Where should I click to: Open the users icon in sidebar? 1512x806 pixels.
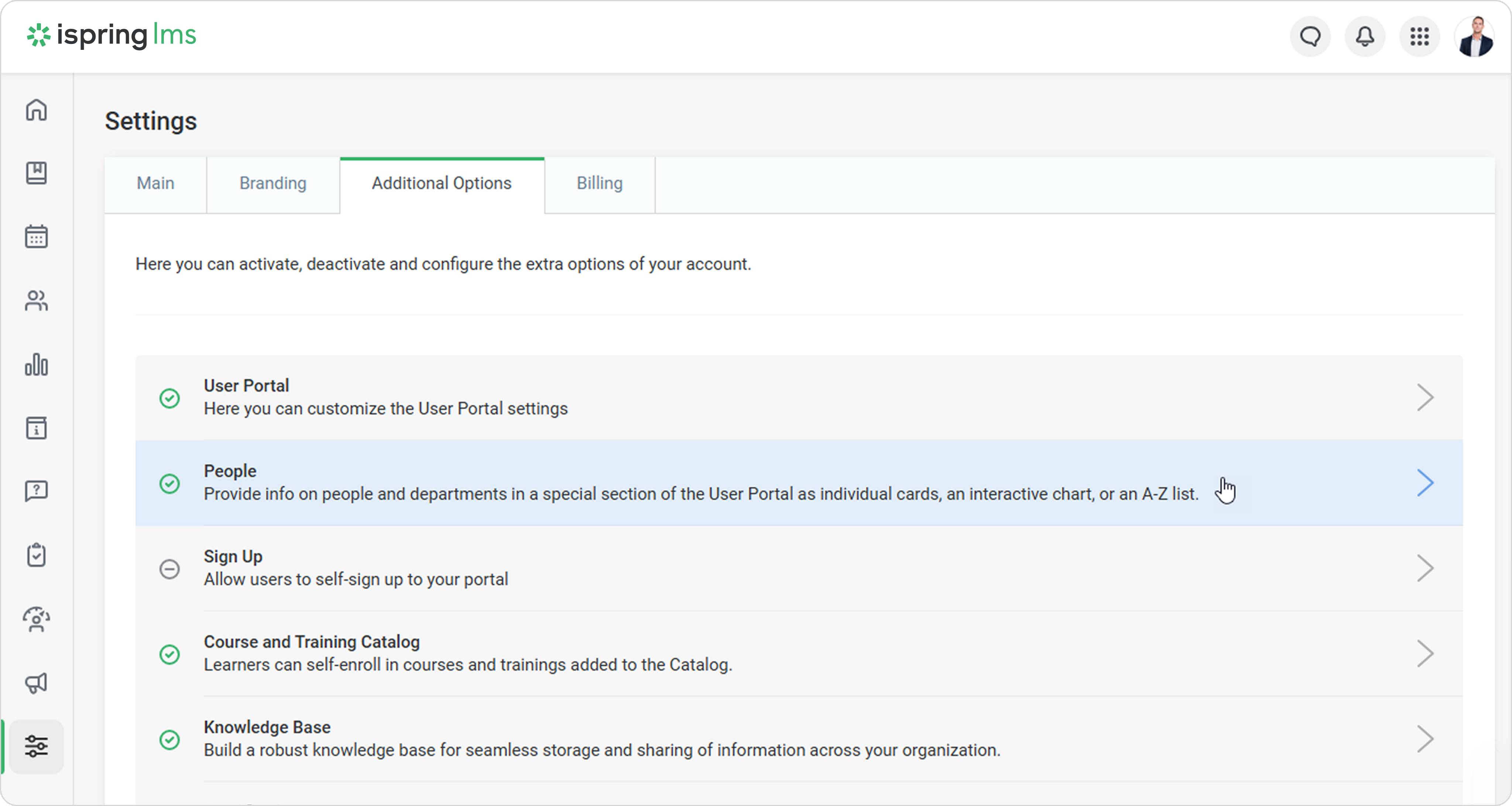[x=37, y=301]
